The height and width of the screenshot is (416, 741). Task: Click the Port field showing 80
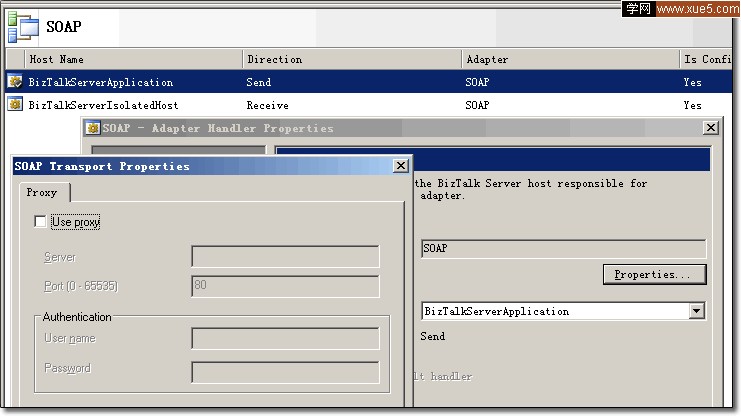click(x=285, y=286)
